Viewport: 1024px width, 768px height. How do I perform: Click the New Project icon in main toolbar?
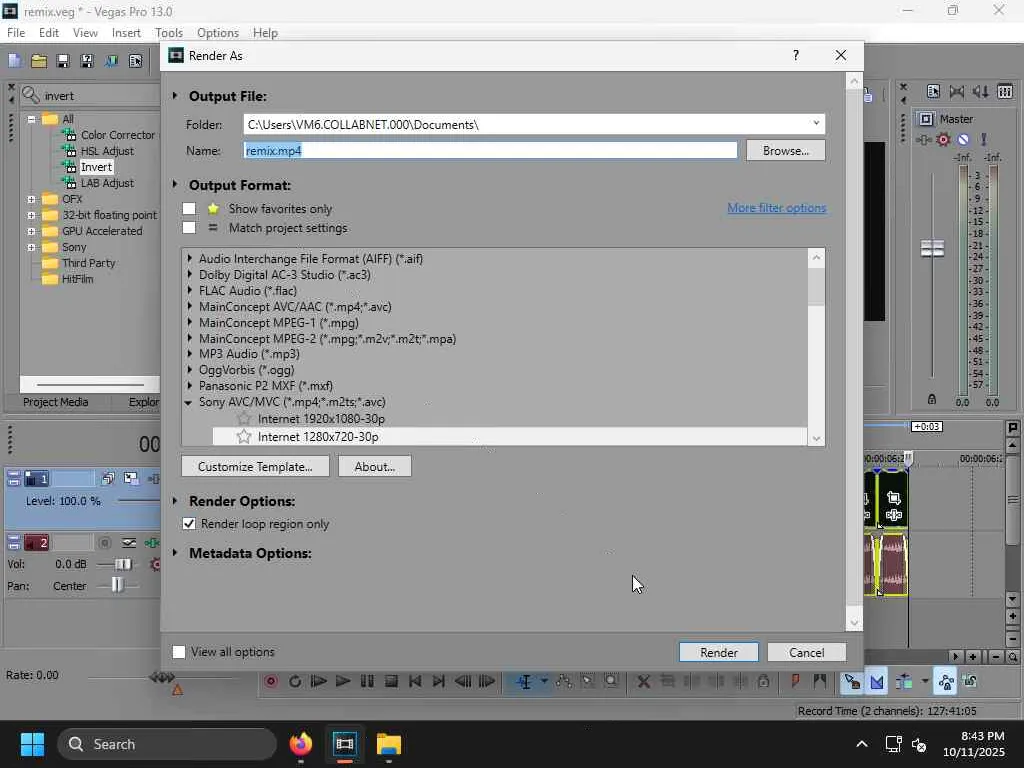point(14,61)
